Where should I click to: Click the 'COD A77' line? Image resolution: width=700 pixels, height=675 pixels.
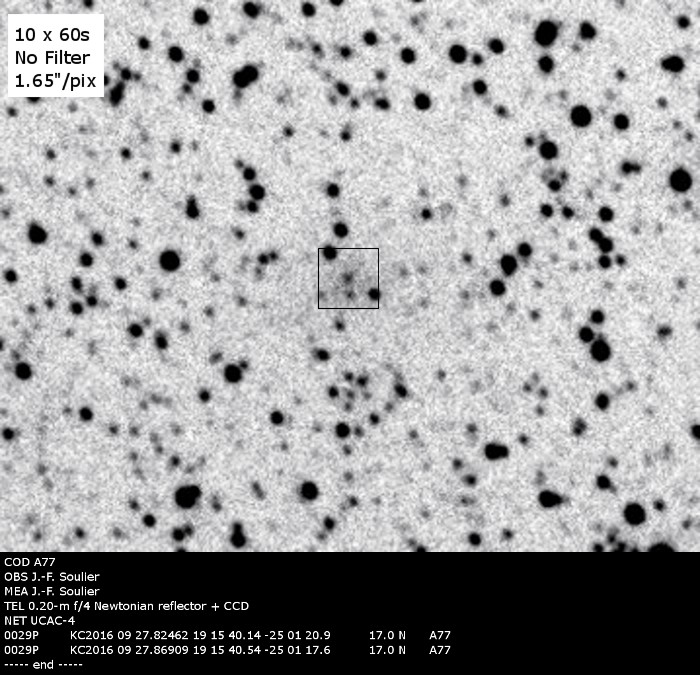tap(30, 562)
